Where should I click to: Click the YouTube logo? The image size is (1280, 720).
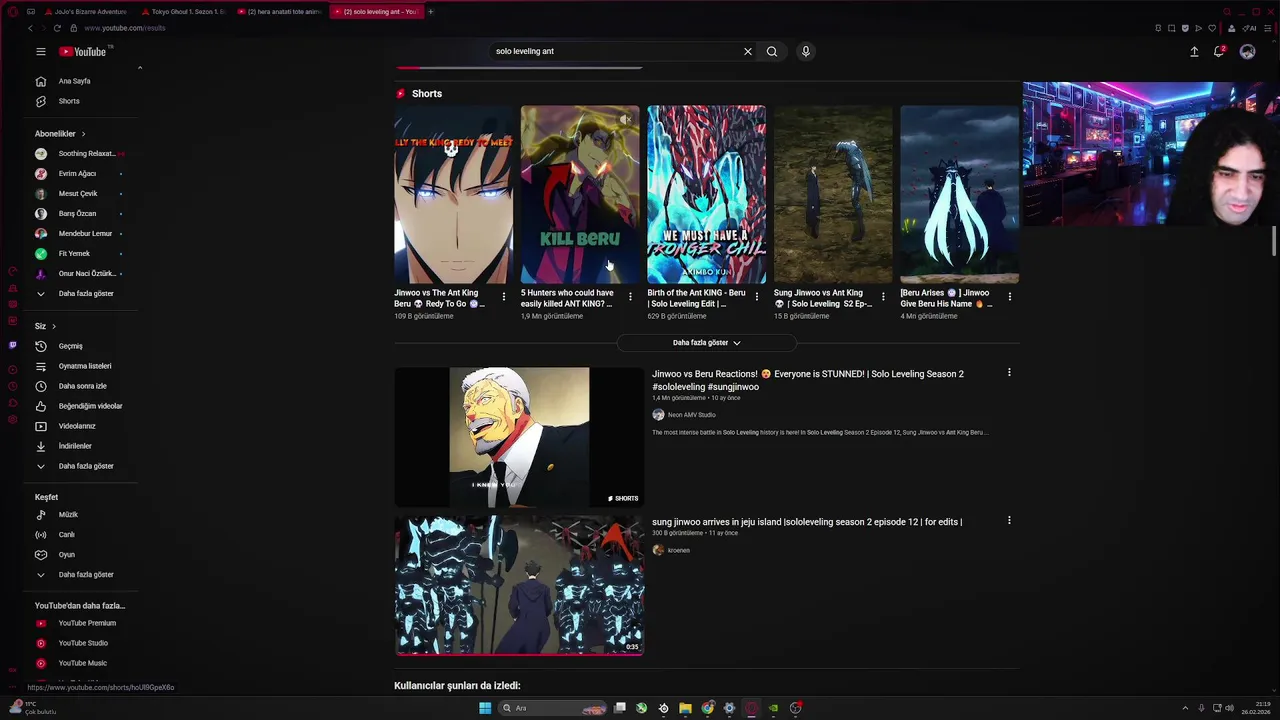pos(82,51)
